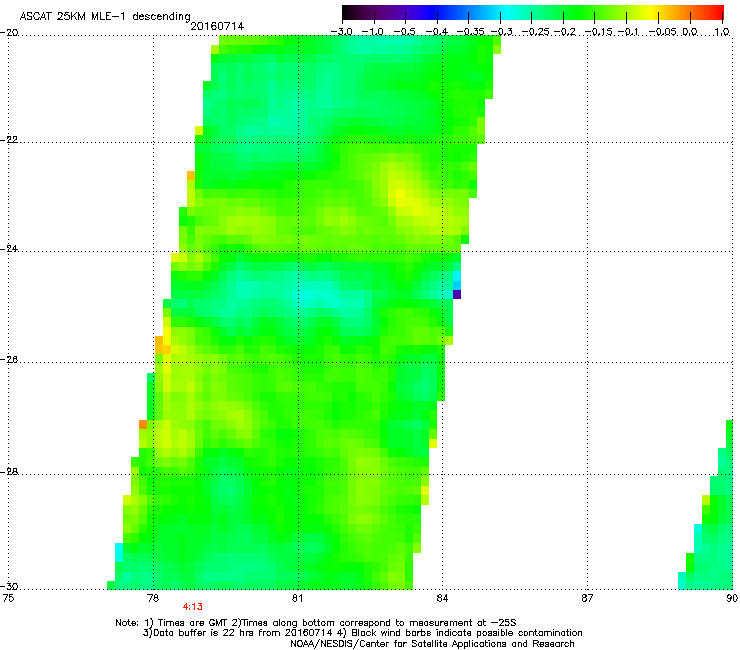Viewport: 740px width, 650px height.
Task: Pick the black end of the colorbar
Action: (347, 12)
